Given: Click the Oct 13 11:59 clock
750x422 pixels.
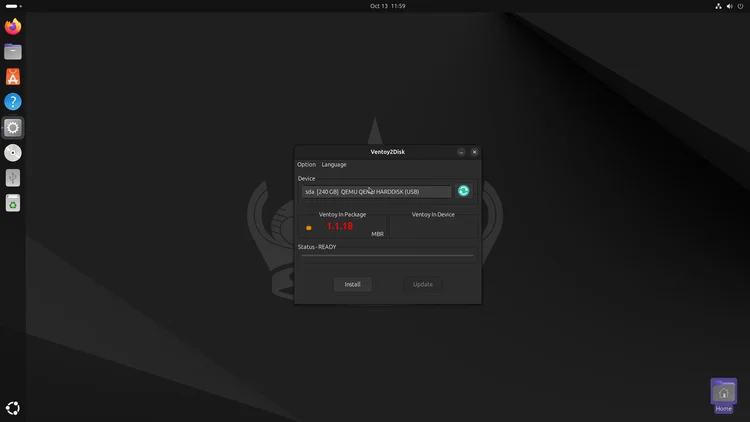Looking at the screenshot, I should pyautogui.click(x=387, y=6).
